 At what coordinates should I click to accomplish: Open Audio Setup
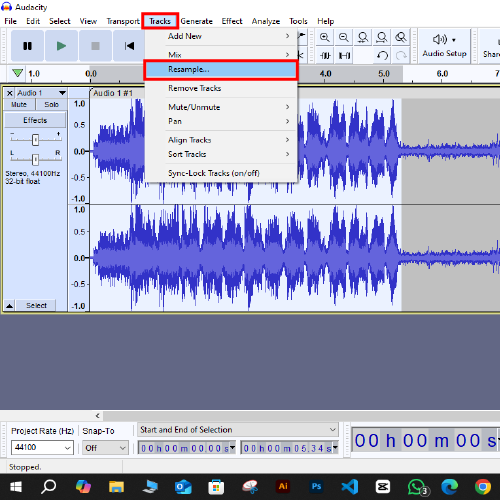click(444, 46)
